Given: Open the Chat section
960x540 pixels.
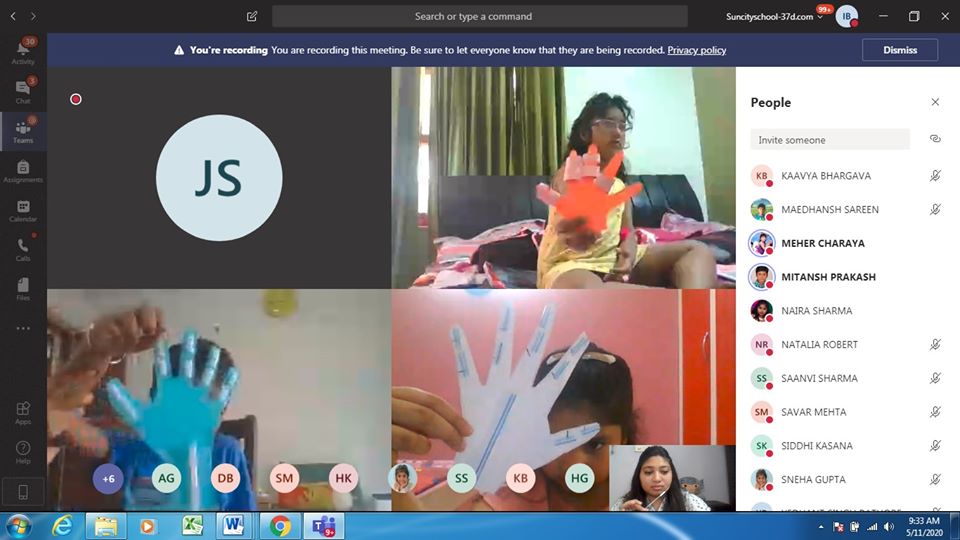Looking at the screenshot, I should [23, 91].
